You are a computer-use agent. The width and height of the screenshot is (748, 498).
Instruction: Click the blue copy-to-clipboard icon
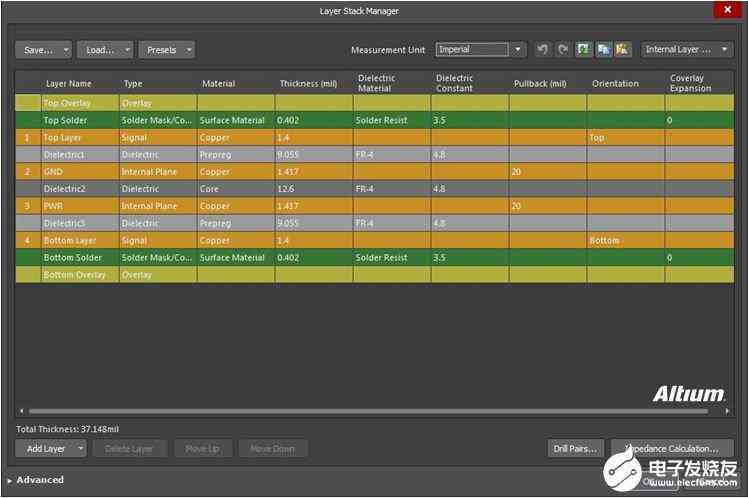[x=604, y=50]
